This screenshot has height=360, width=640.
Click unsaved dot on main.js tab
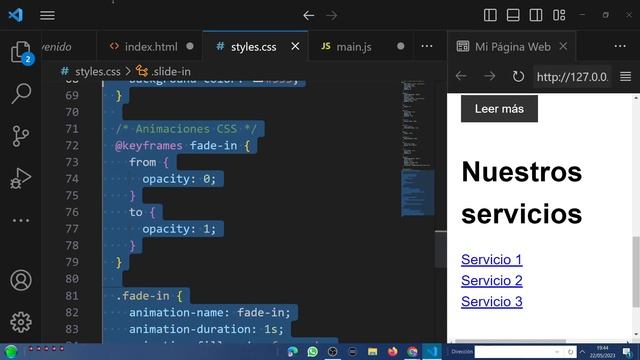coord(400,46)
